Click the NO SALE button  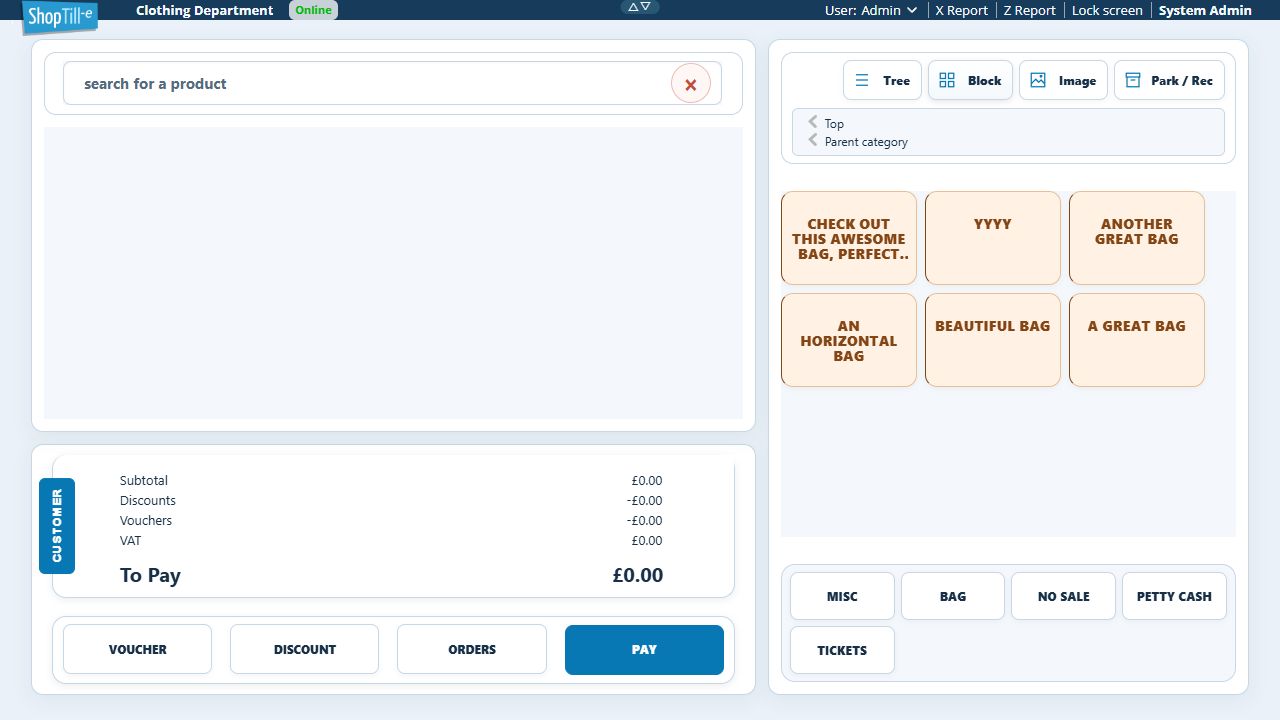(x=1063, y=596)
